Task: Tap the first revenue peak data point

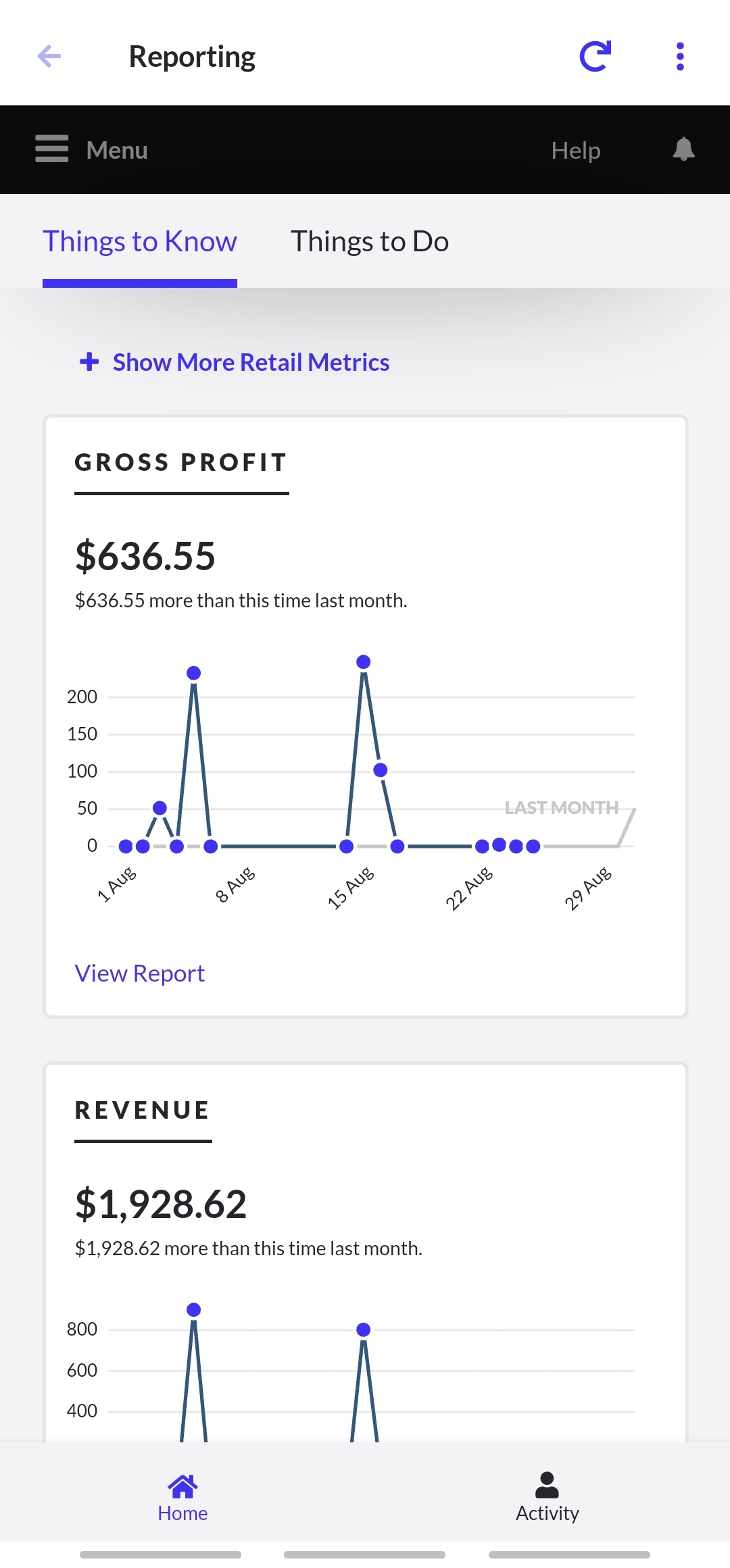Action: coord(194,1310)
